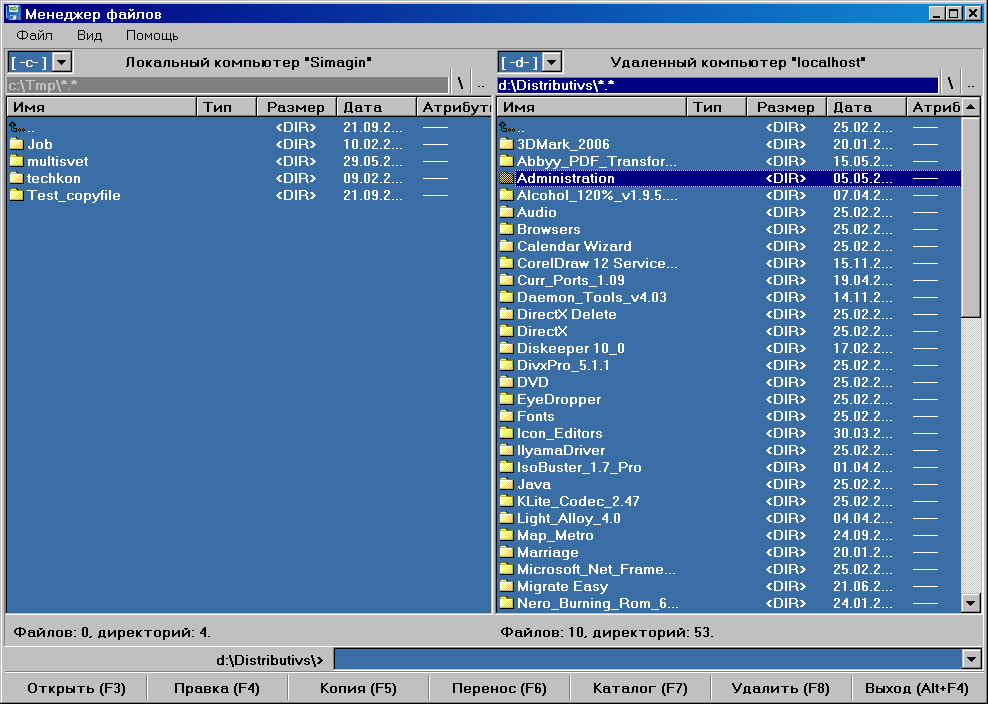Select the Java folder name
Viewport: 988px width, 704px height.
point(534,485)
